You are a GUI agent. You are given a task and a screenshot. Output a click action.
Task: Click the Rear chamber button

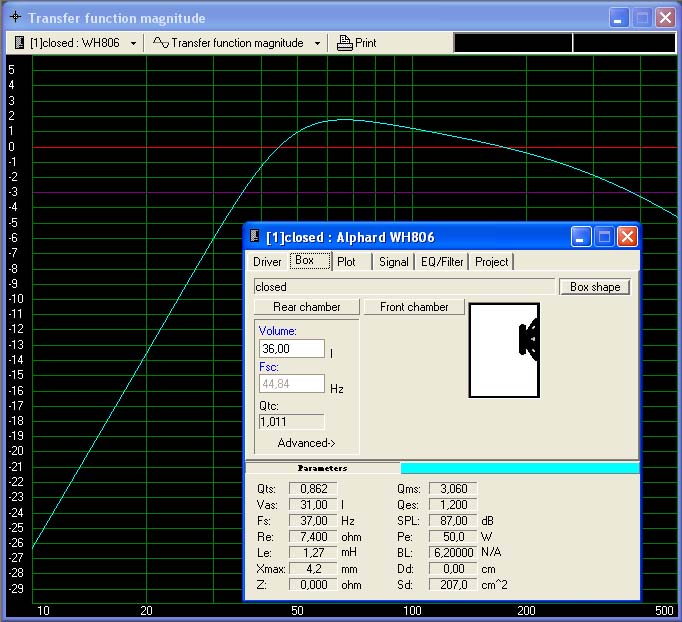coord(307,307)
